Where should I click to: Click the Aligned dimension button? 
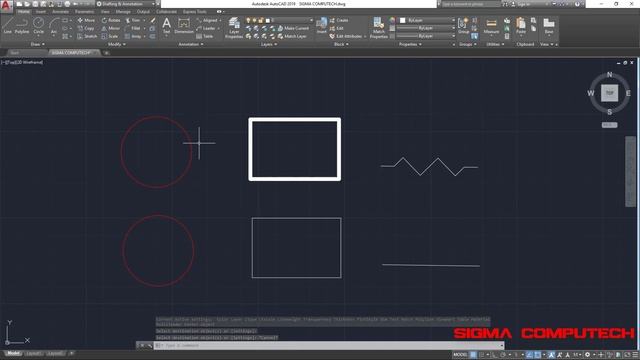tap(209, 20)
